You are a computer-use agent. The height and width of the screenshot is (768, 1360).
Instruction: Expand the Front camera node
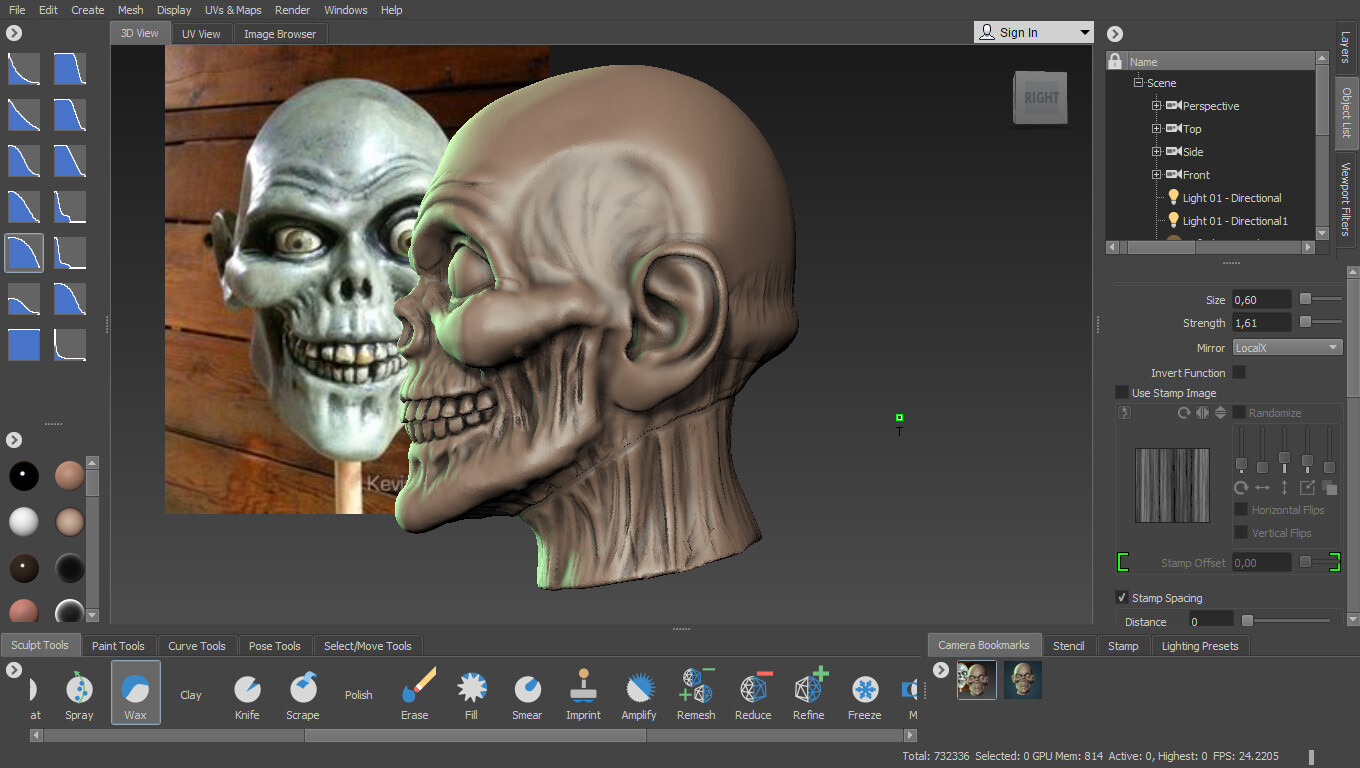coord(1157,175)
